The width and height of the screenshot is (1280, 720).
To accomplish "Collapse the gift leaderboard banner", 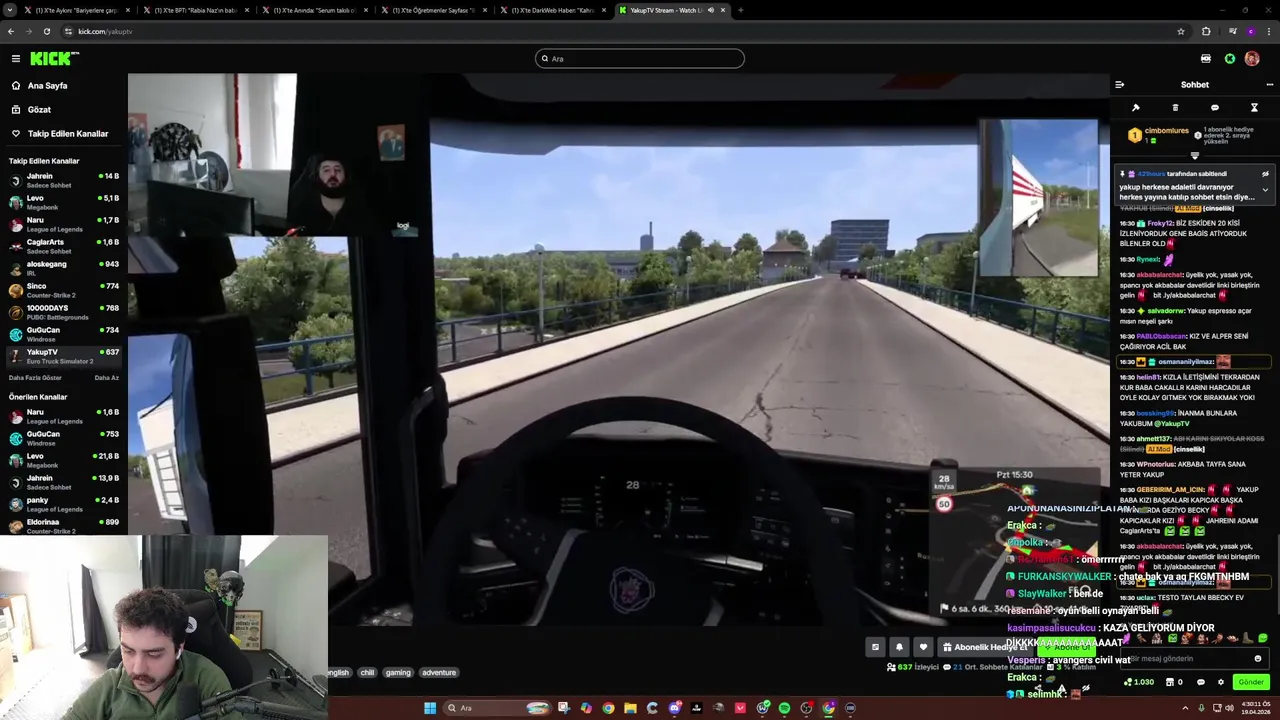I will click(x=1194, y=156).
